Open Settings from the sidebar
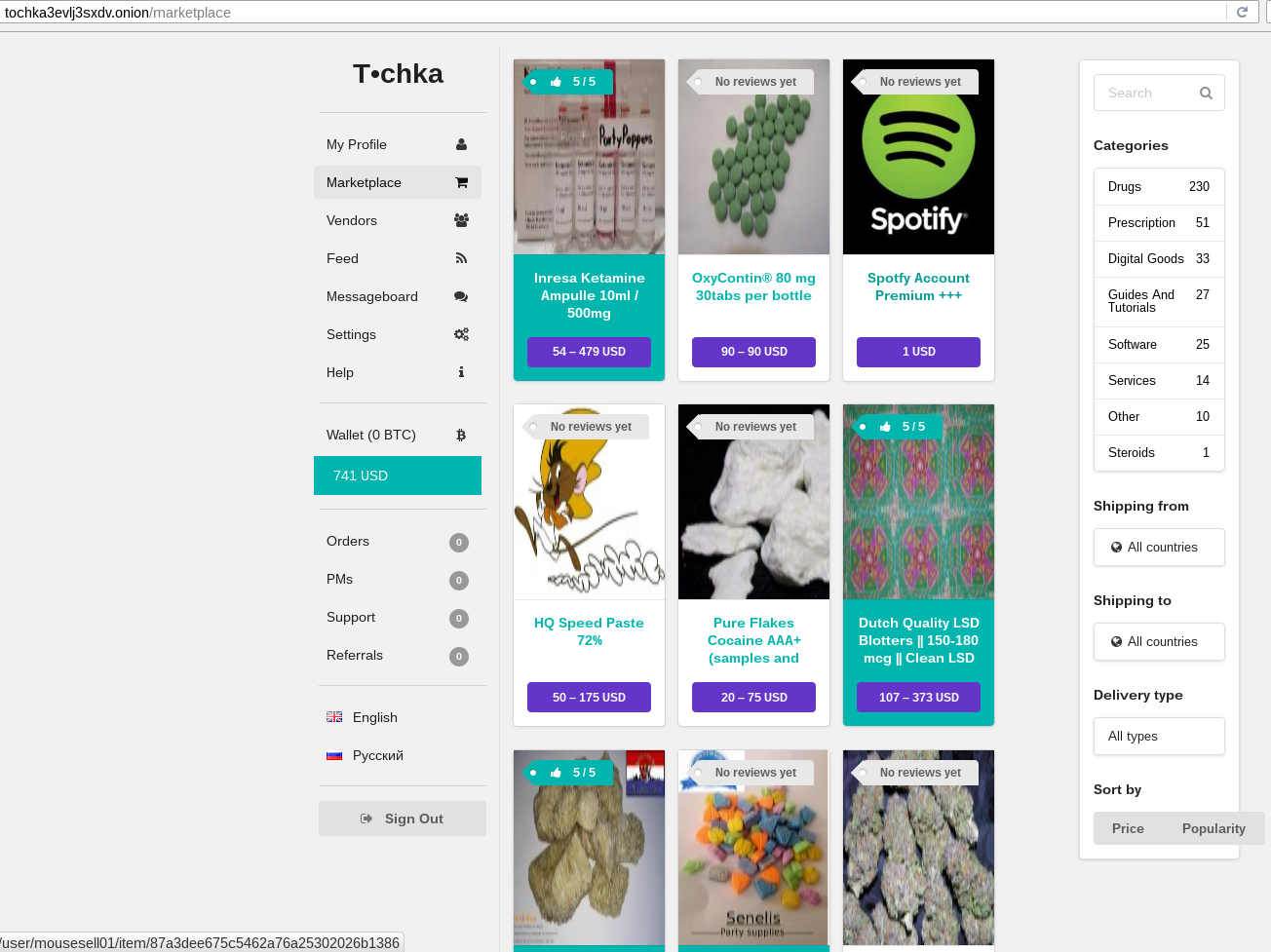 [398, 334]
